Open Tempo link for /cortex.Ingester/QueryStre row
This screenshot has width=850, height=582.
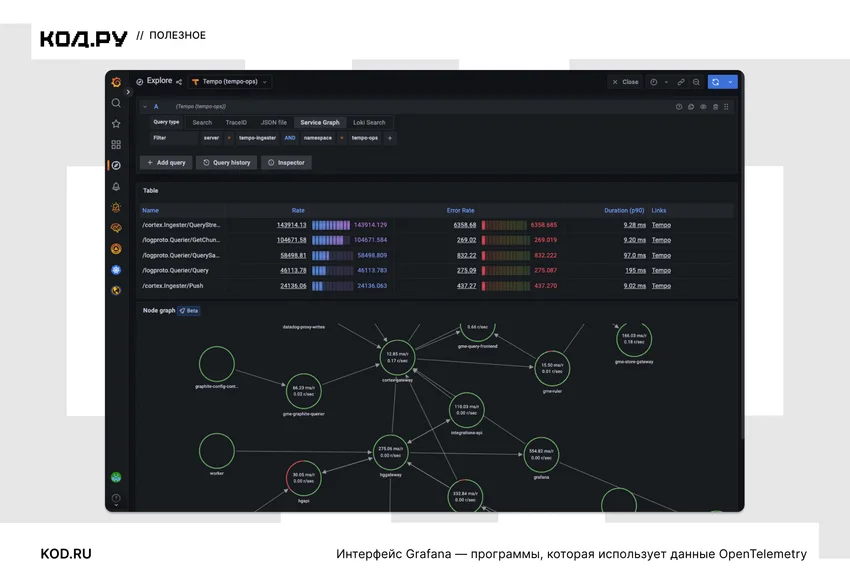pos(661,225)
